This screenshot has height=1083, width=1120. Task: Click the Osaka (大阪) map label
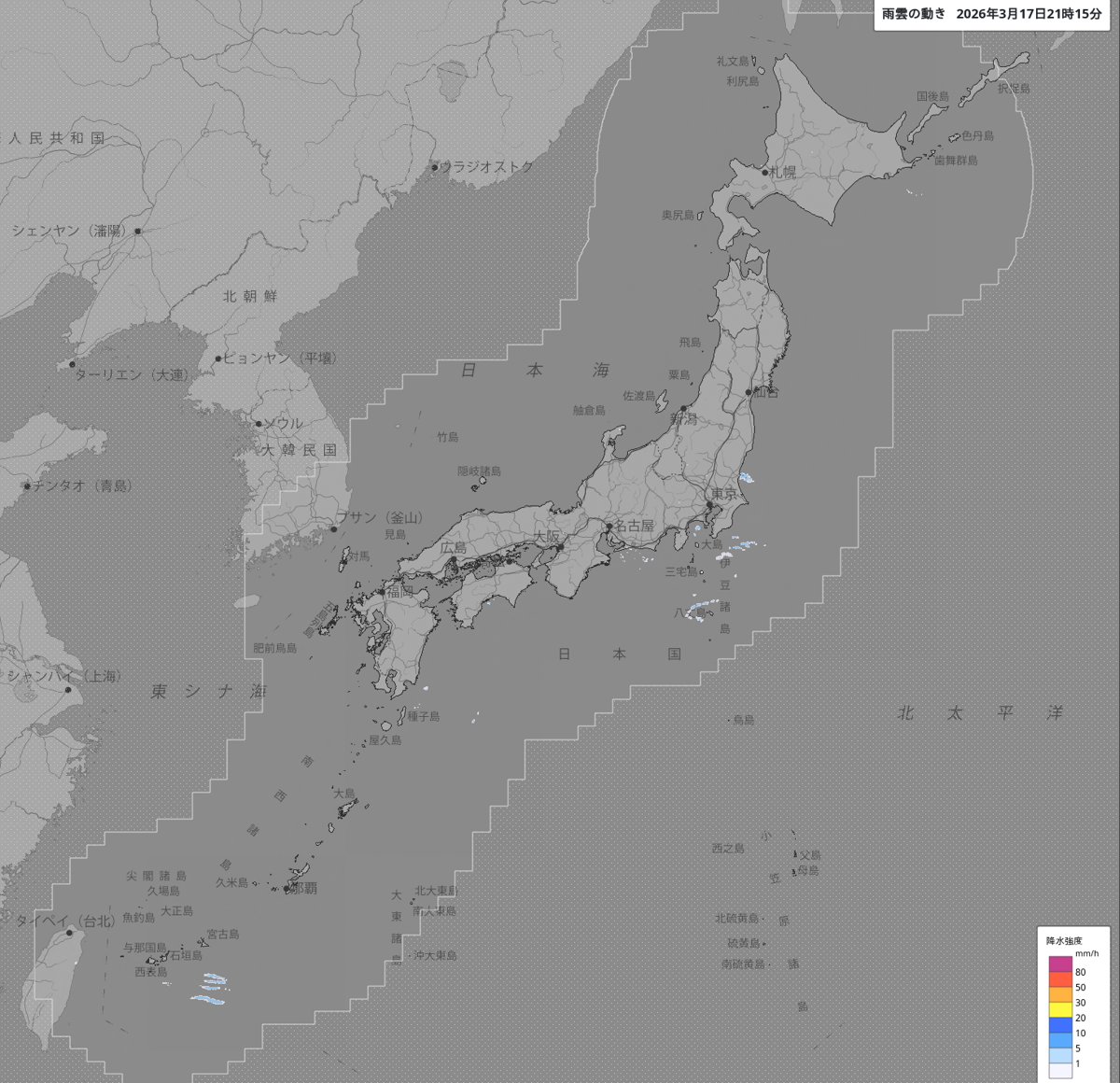547,537
